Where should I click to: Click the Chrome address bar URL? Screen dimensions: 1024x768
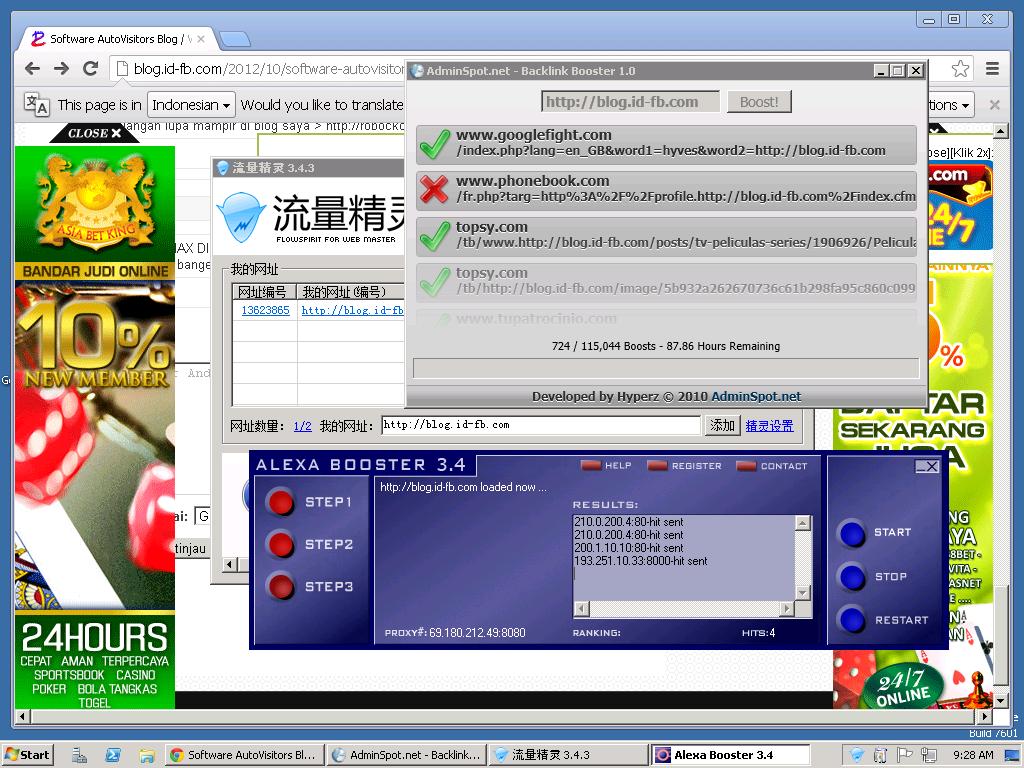point(268,69)
